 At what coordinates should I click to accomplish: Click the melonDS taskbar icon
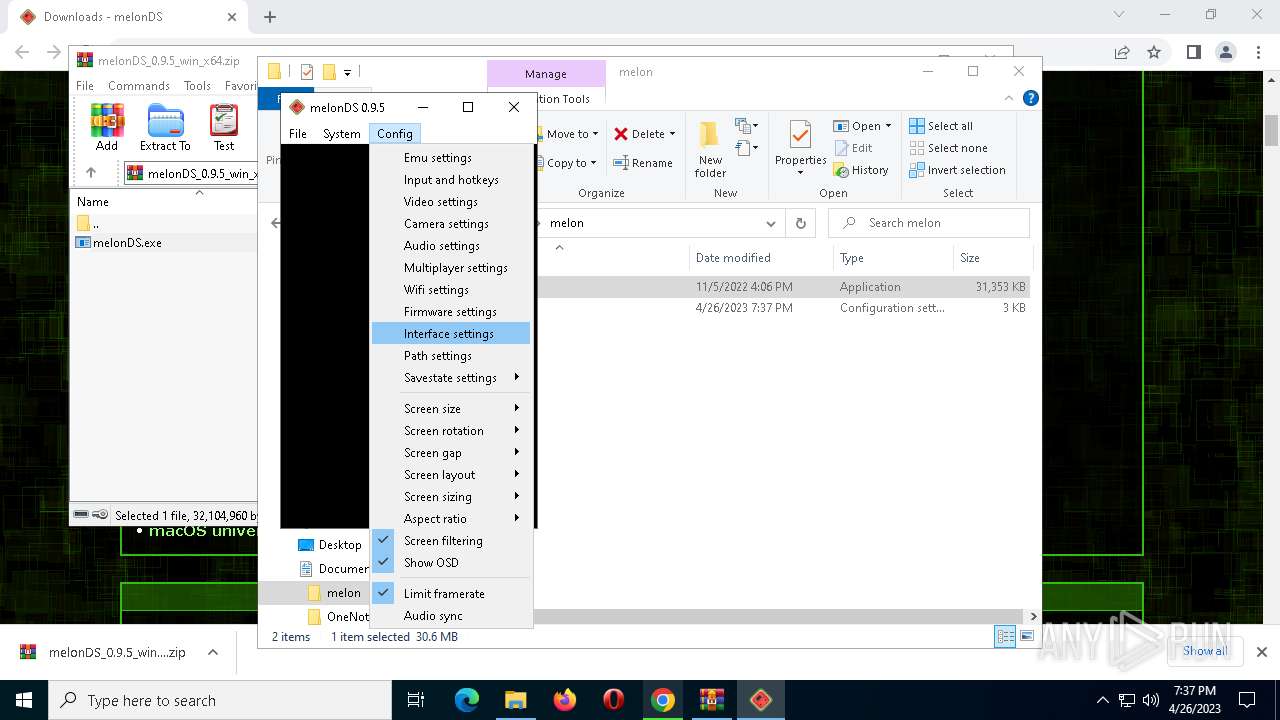tap(761, 700)
